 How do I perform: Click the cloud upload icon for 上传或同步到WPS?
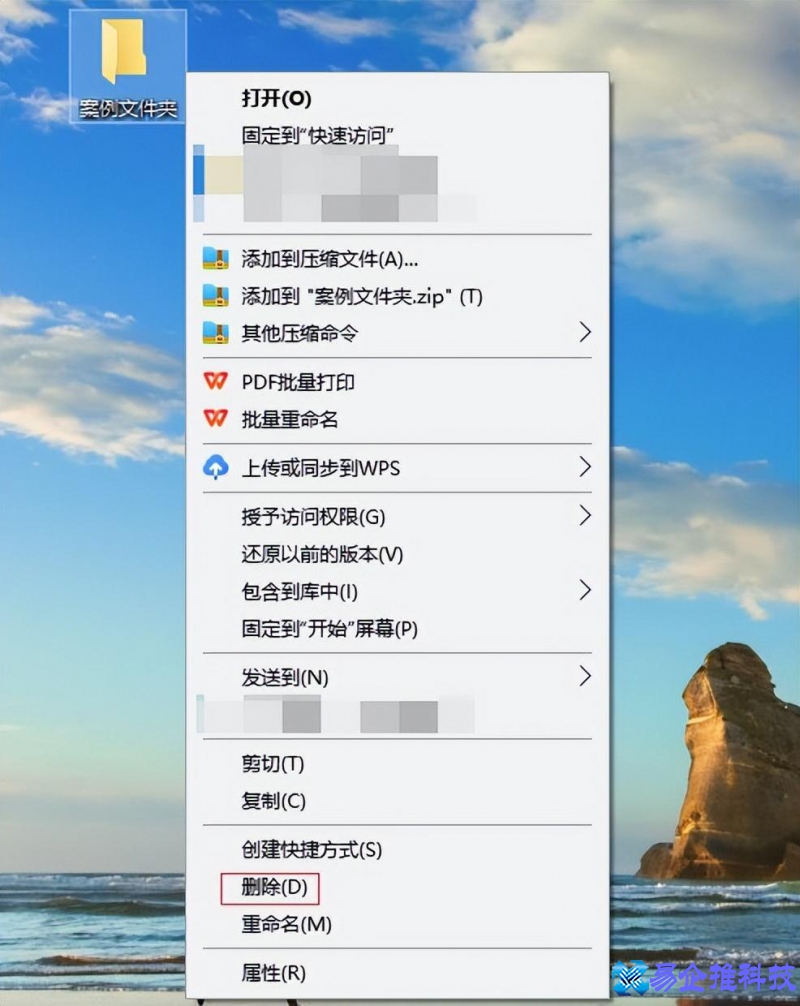(214, 467)
